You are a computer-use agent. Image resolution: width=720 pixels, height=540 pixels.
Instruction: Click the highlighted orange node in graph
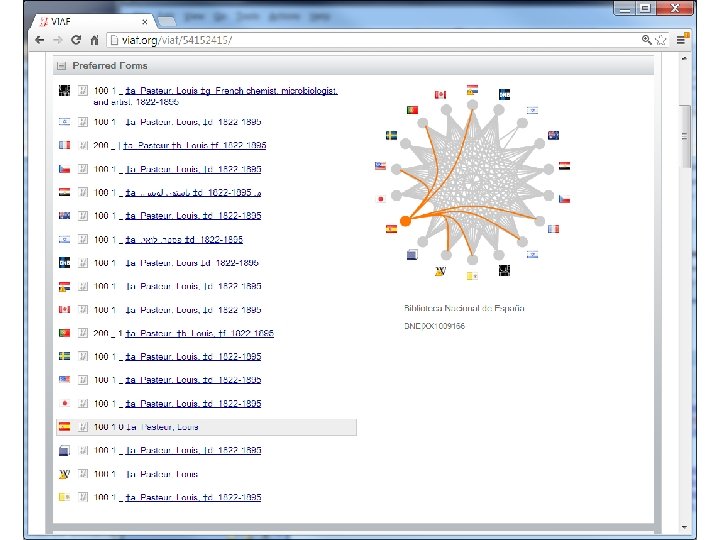(405, 221)
